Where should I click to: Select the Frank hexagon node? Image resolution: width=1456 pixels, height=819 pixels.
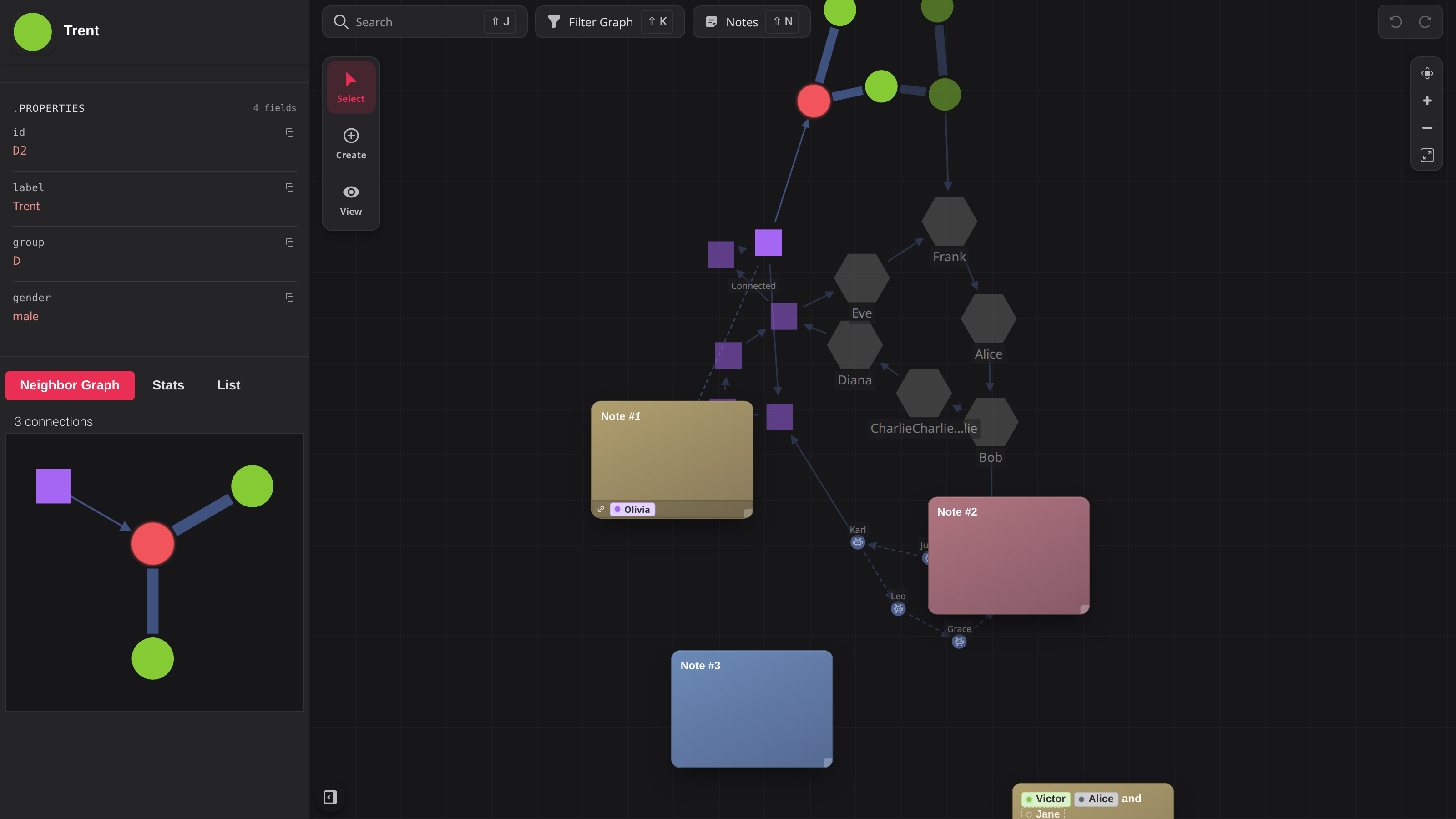click(x=949, y=222)
